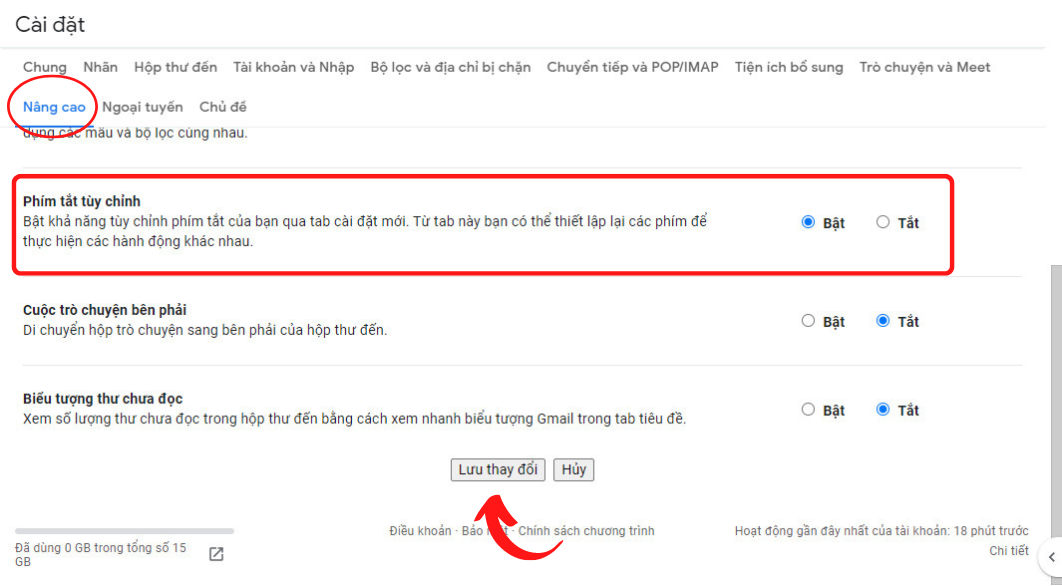Select Tắt for Biểu tượng thư chưa đọc
This screenshot has width=1062, height=586.
[883, 409]
